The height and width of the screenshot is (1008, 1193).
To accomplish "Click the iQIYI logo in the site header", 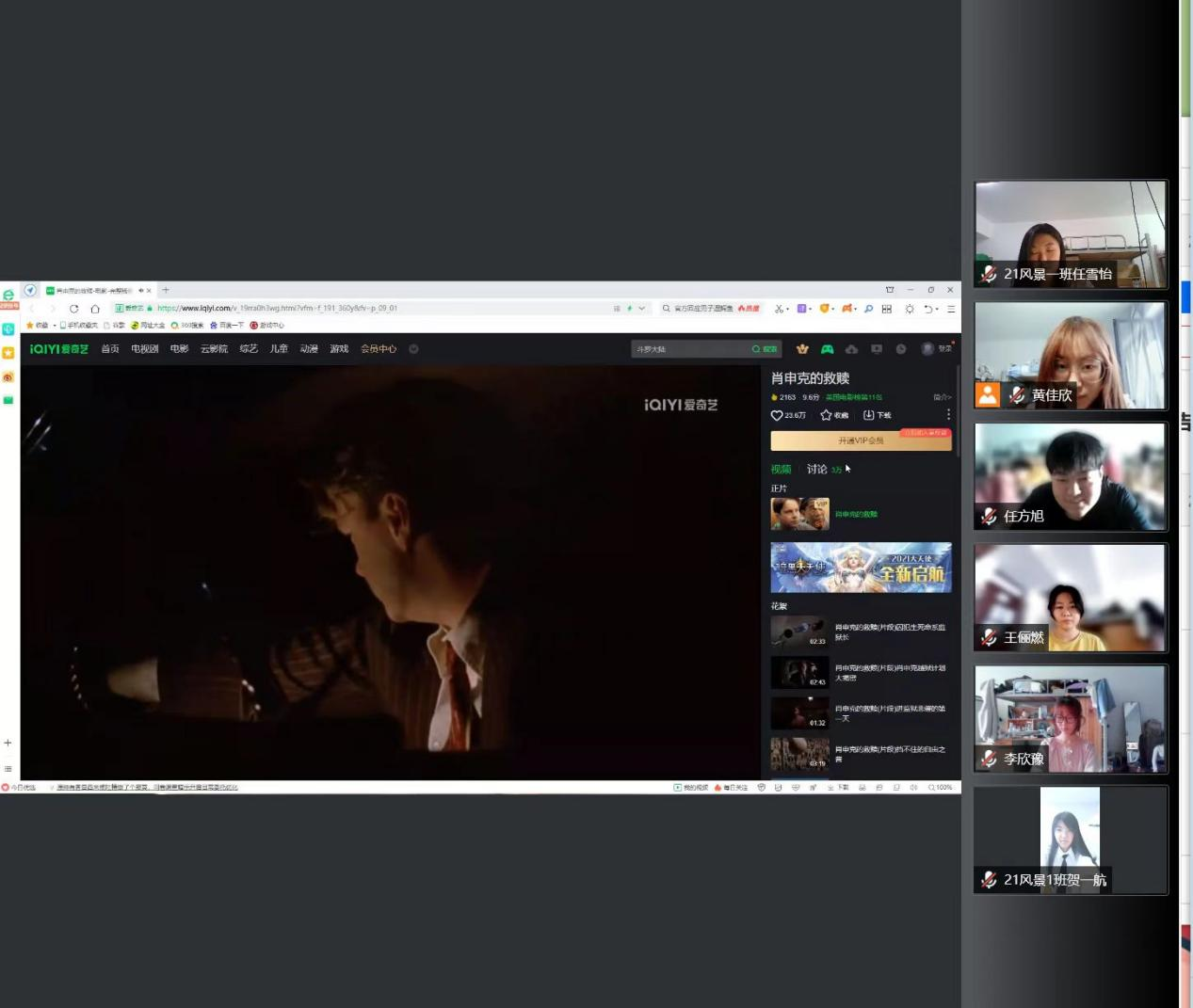I will [58, 349].
